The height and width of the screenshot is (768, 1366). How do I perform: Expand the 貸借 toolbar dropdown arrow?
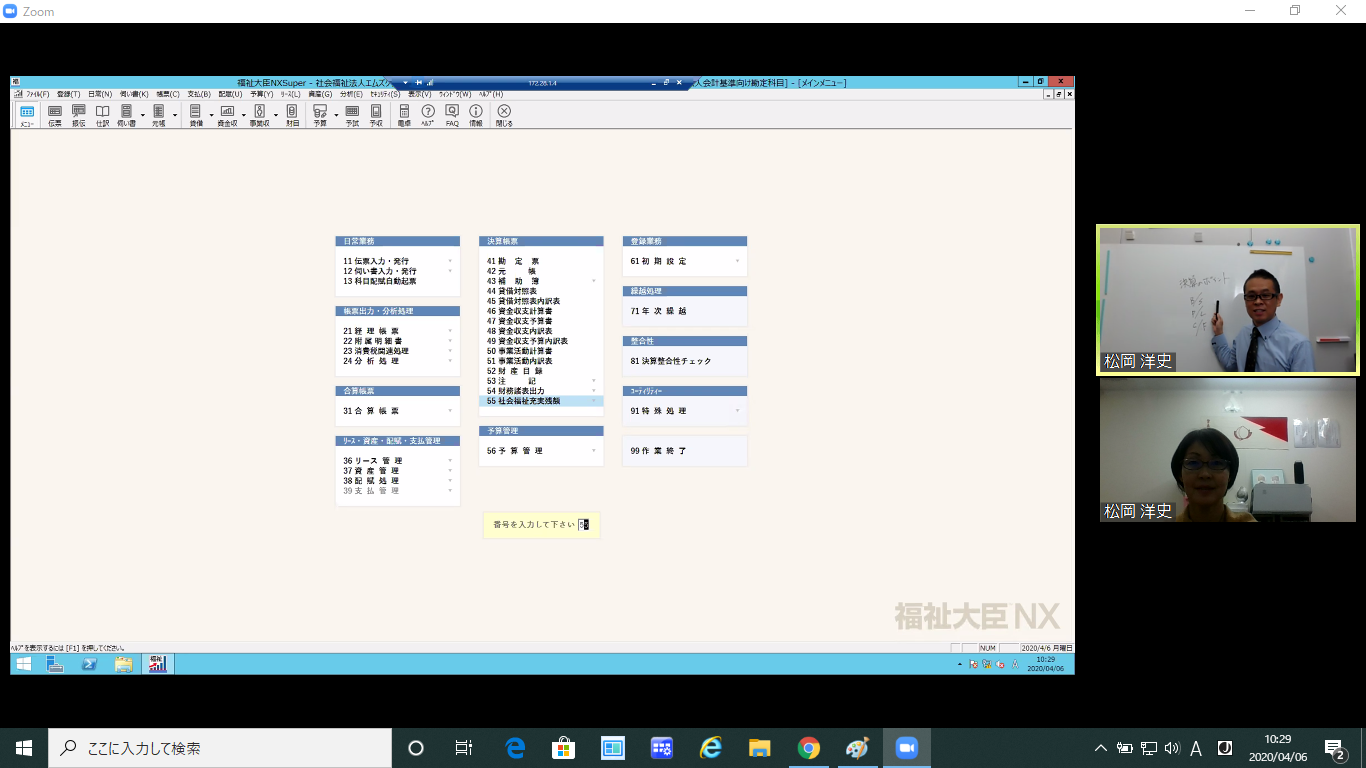point(211,115)
